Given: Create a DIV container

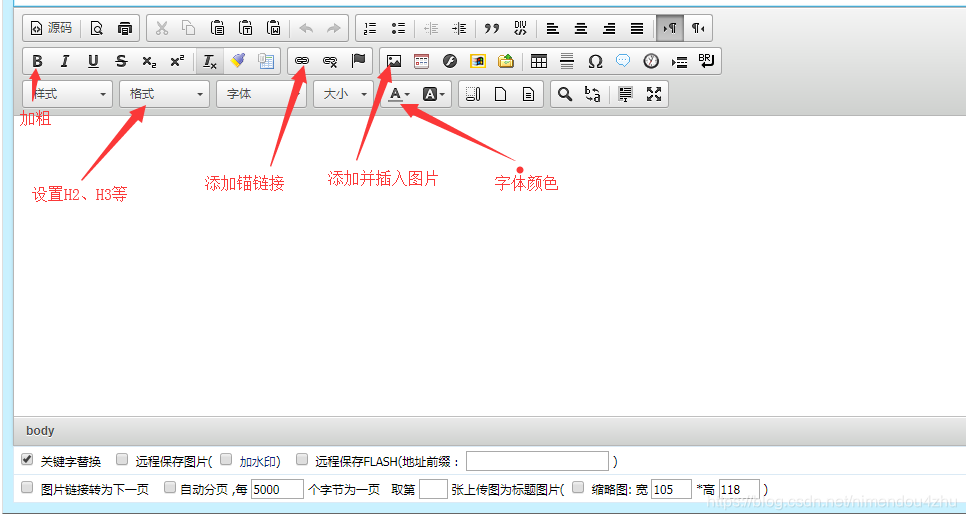Looking at the screenshot, I should click(x=521, y=28).
